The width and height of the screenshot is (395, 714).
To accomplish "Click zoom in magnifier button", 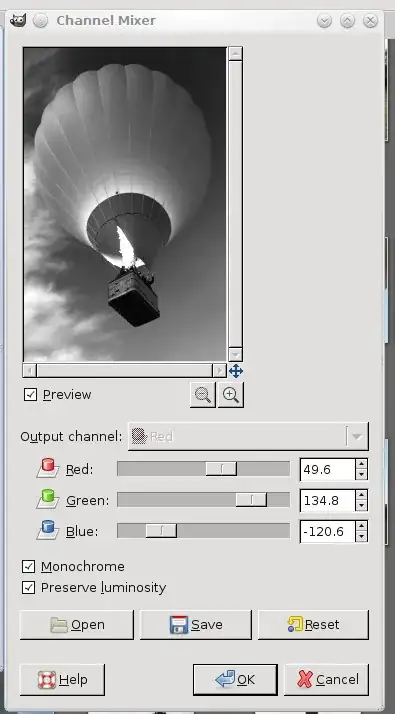I will click(x=231, y=394).
